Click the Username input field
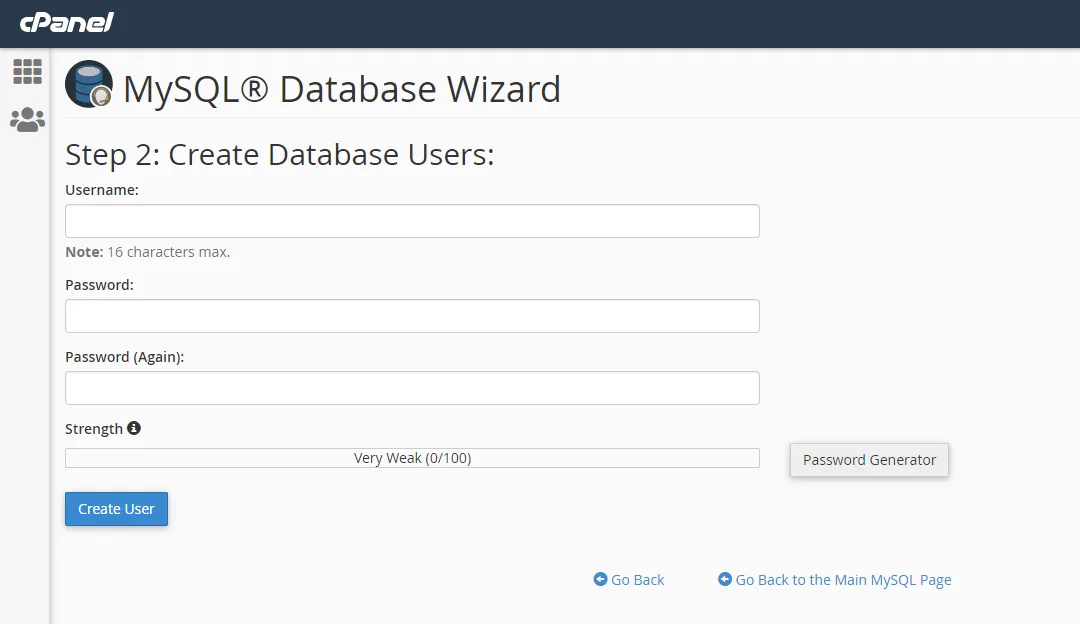Screen dimensions: 1080x624 (x=412, y=221)
